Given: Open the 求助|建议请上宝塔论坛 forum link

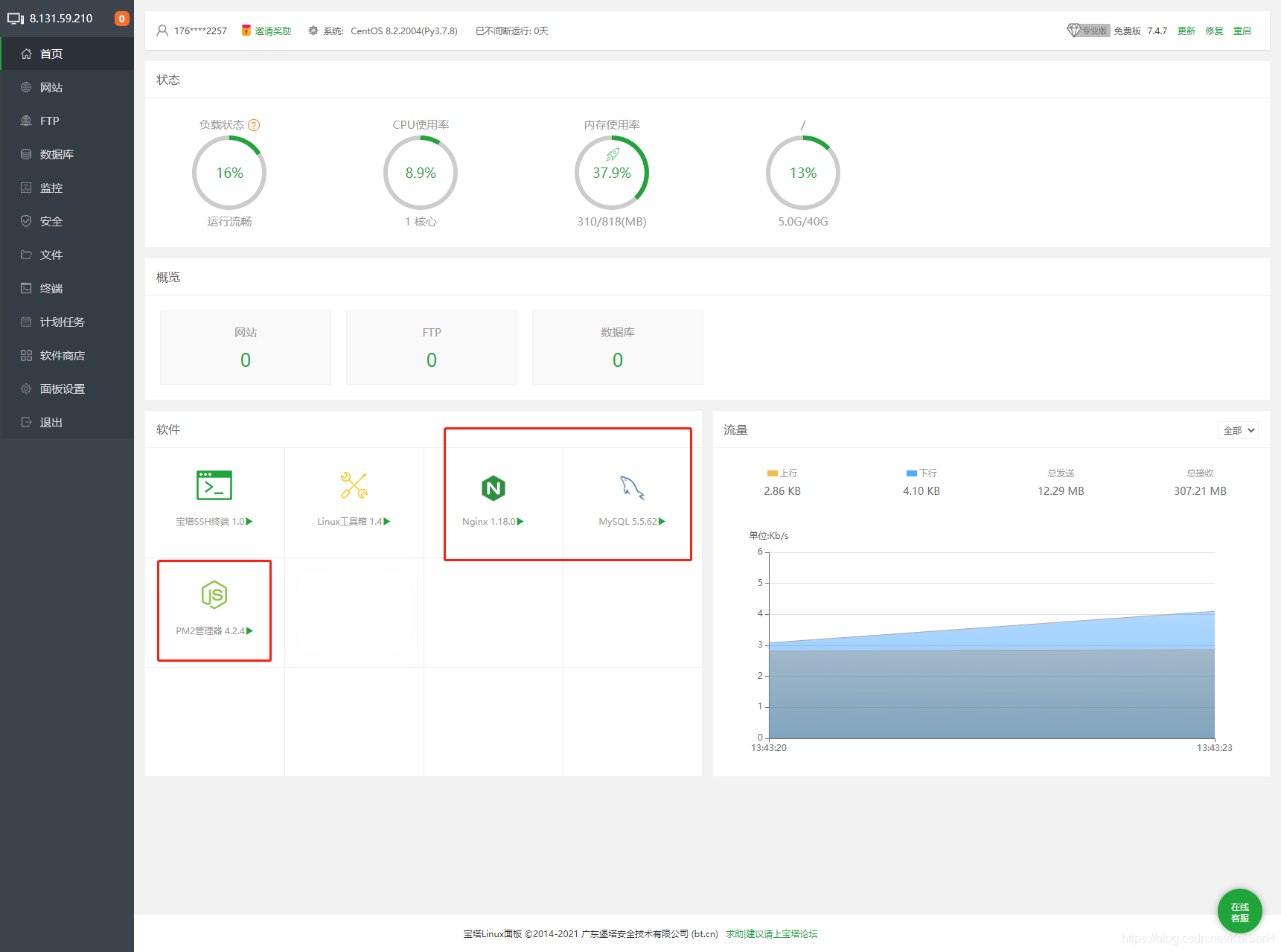Looking at the screenshot, I should coord(772,934).
